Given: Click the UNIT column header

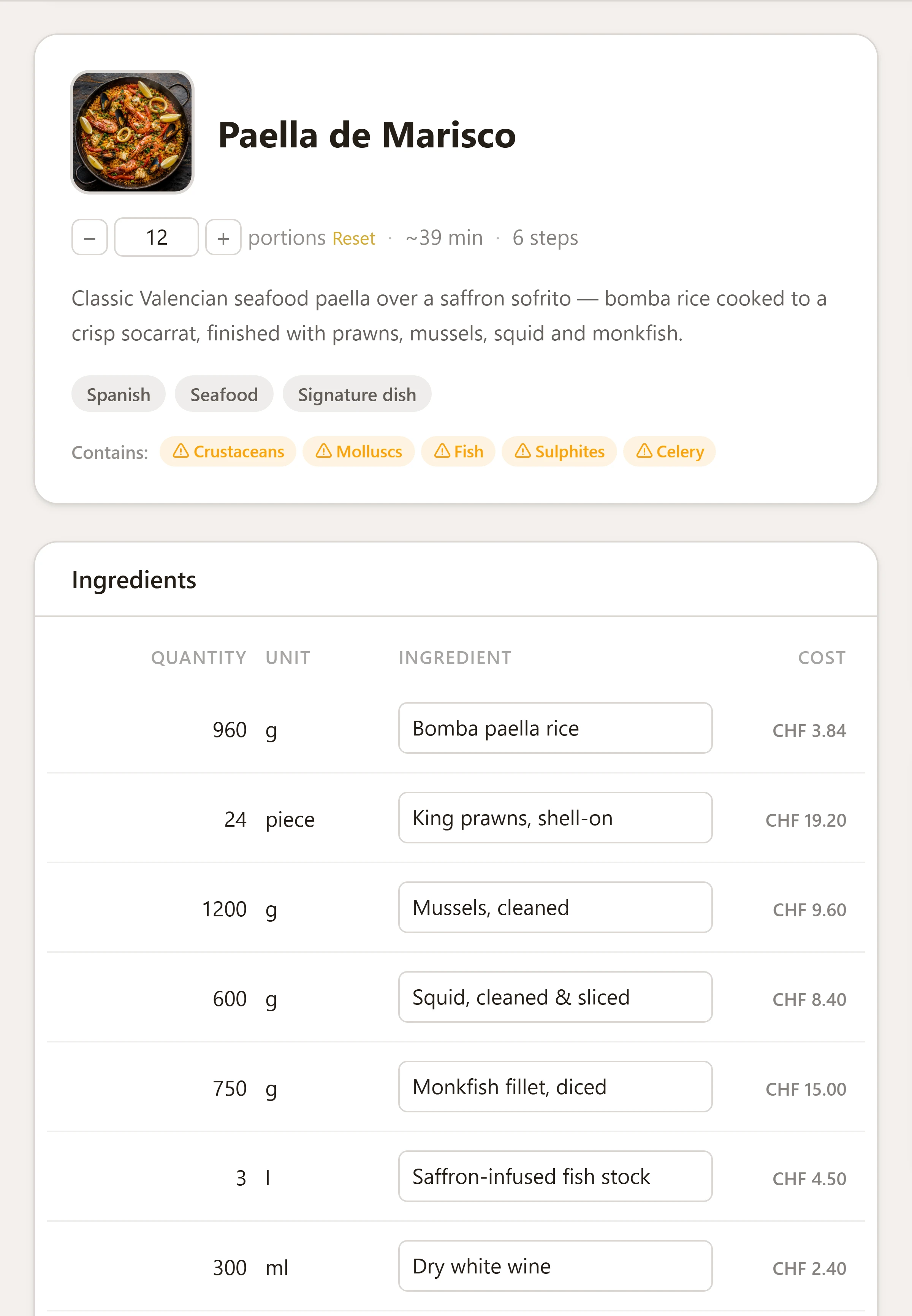Looking at the screenshot, I should click(288, 658).
